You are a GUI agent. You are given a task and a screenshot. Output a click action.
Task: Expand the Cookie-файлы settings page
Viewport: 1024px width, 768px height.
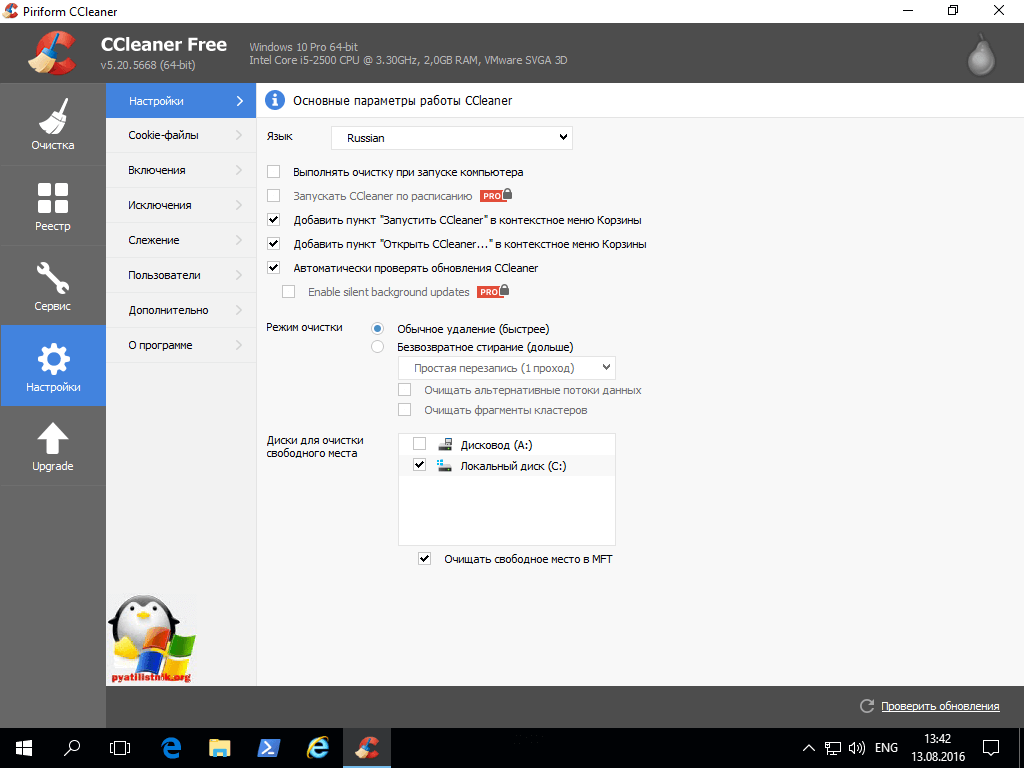(180, 135)
